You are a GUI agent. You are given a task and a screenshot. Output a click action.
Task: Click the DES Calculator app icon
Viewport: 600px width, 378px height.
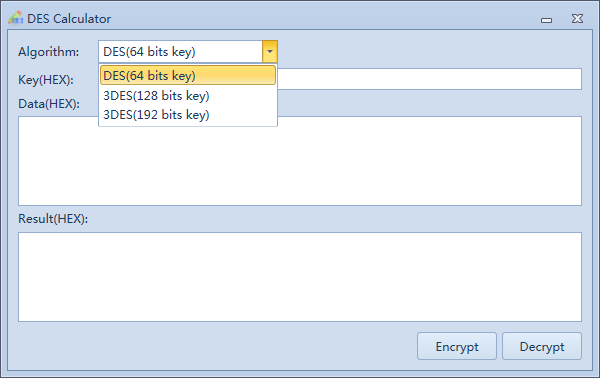[15, 18]
